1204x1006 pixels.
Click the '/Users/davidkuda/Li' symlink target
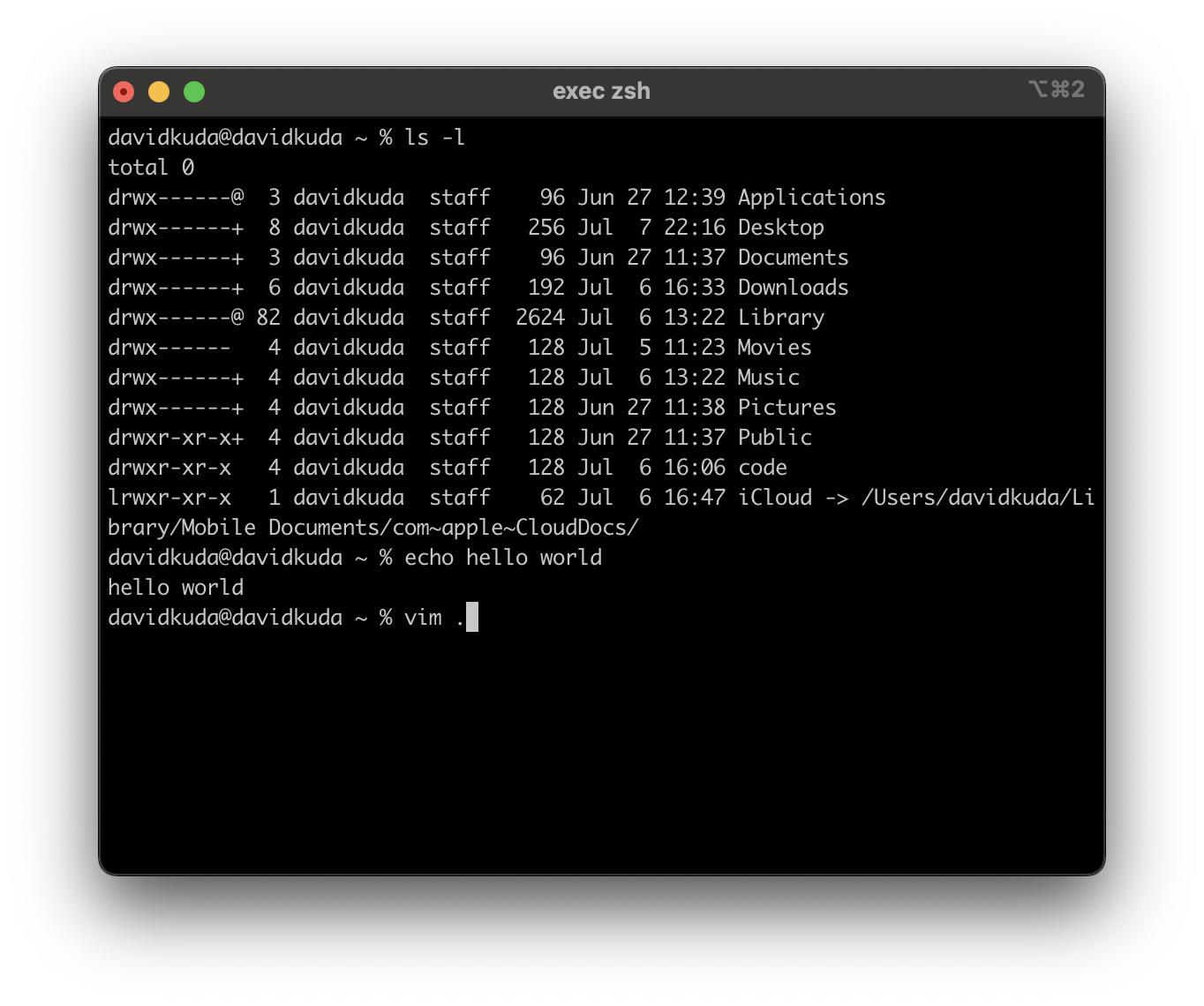(x=978, y=498)
